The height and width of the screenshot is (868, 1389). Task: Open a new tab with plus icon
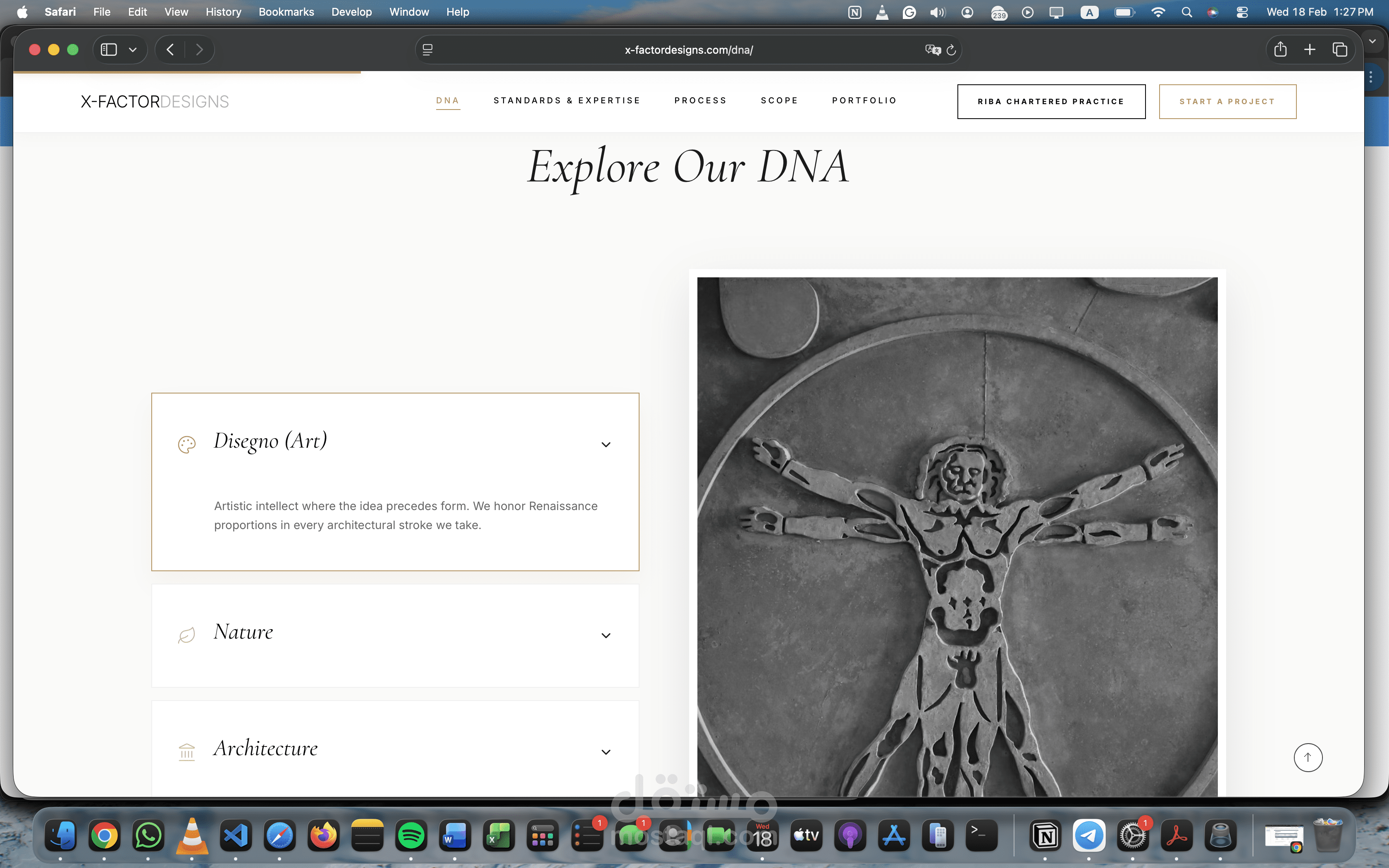point(1310,50)
